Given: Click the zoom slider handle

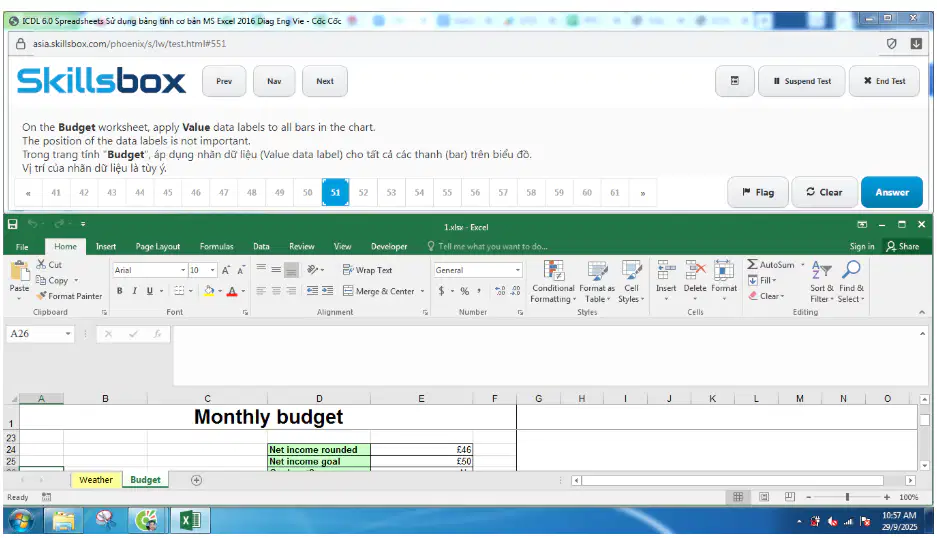Looking at the screenshot, I should point(847,497).
